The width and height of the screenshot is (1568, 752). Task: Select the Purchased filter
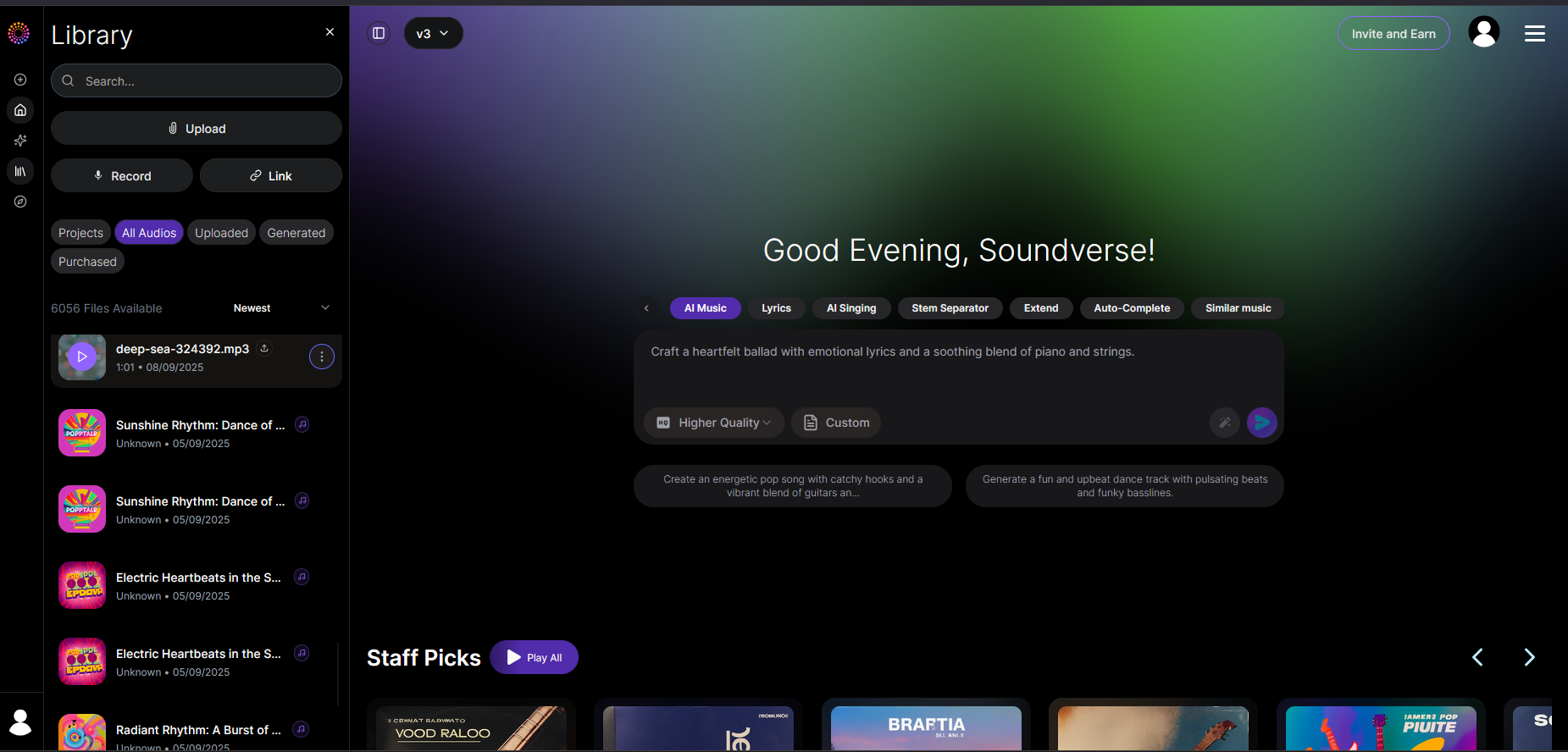pos(87,262)
